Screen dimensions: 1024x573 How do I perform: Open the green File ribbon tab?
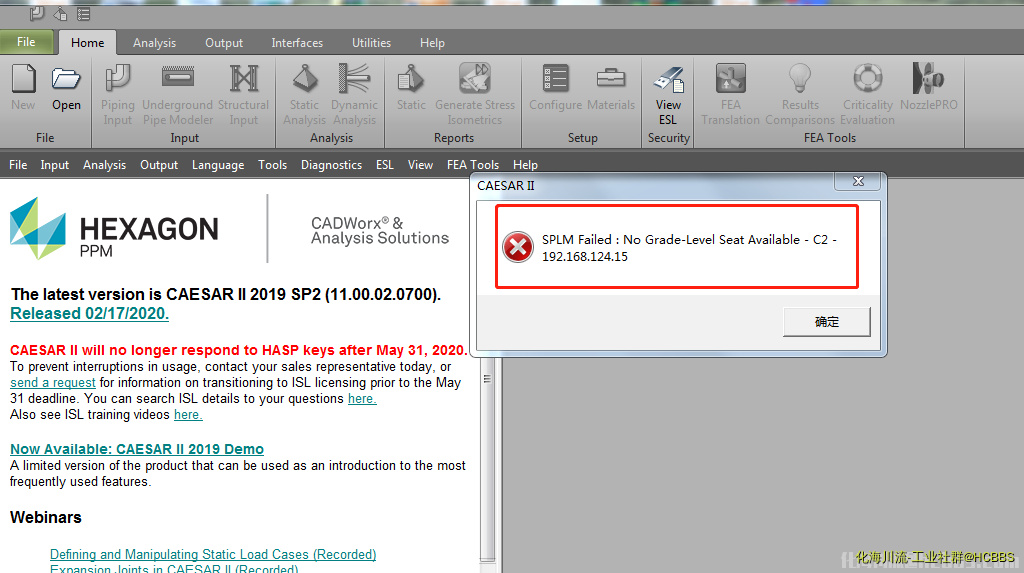26,42
